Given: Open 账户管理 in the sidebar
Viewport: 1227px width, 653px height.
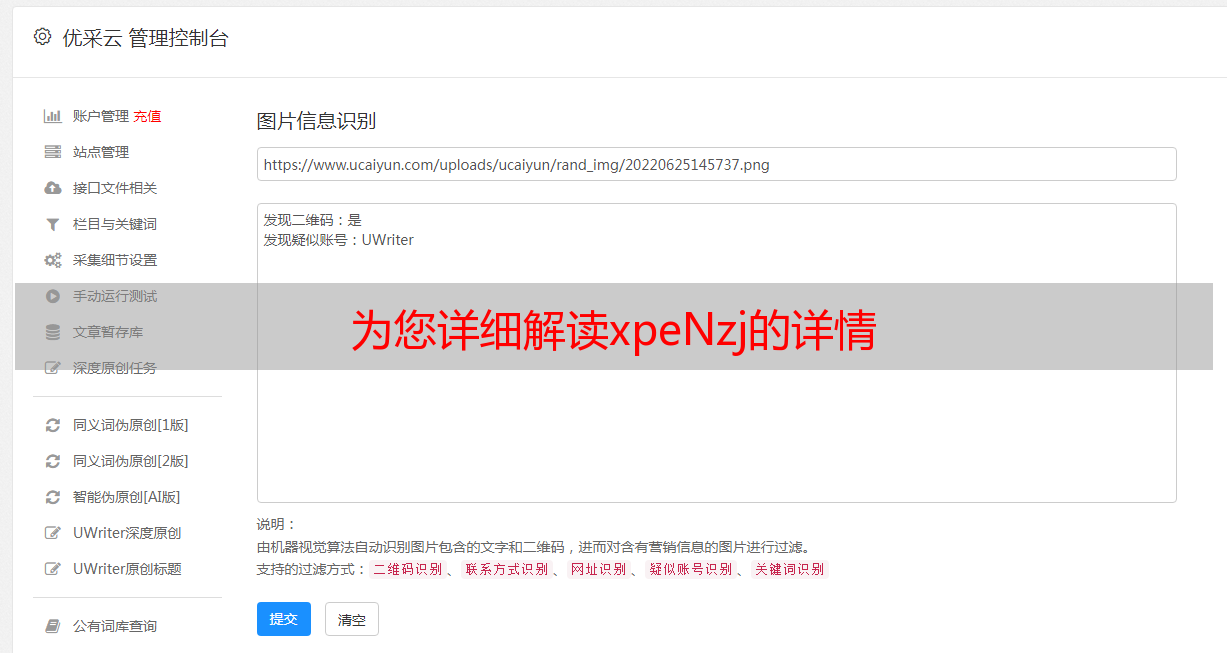Looking at the screenshot, I should click(101, 116).
